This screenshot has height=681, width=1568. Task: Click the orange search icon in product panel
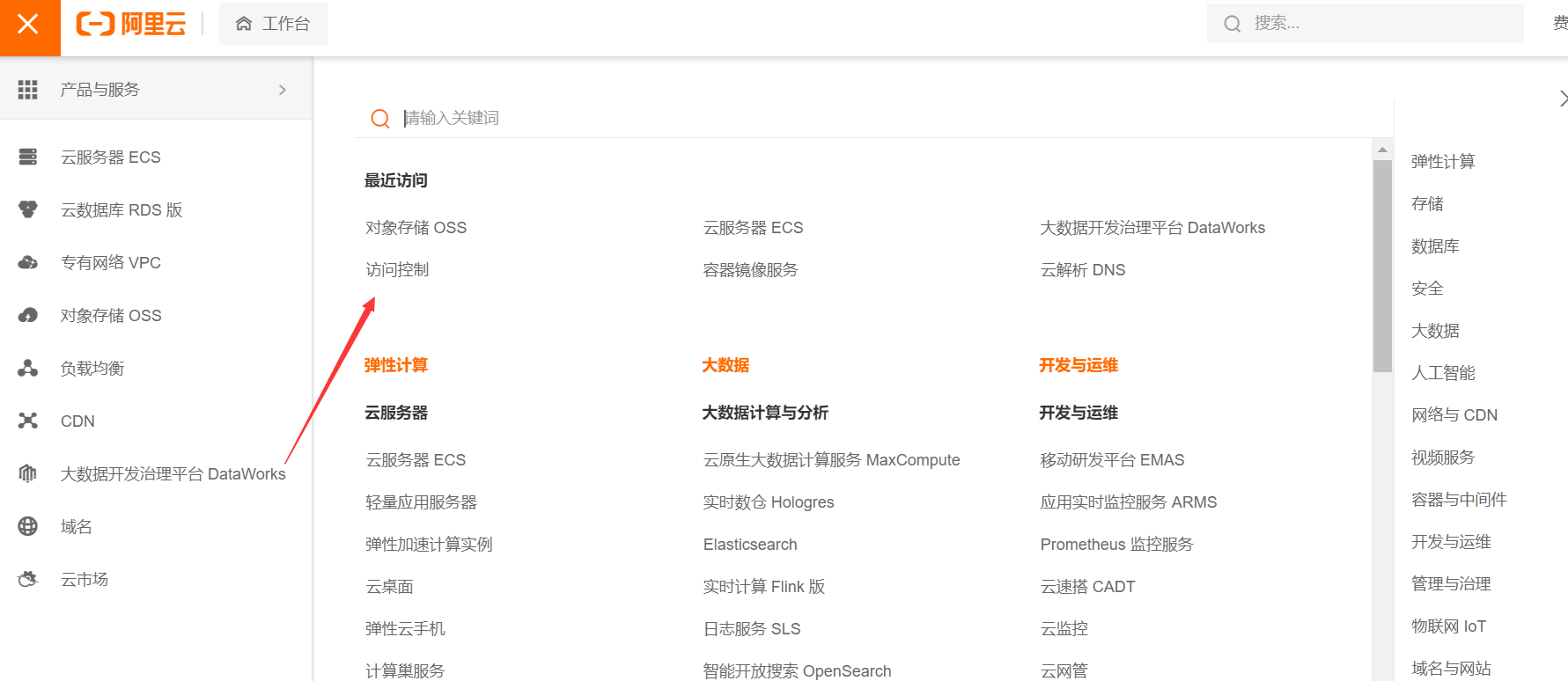(x=380, y=119)
